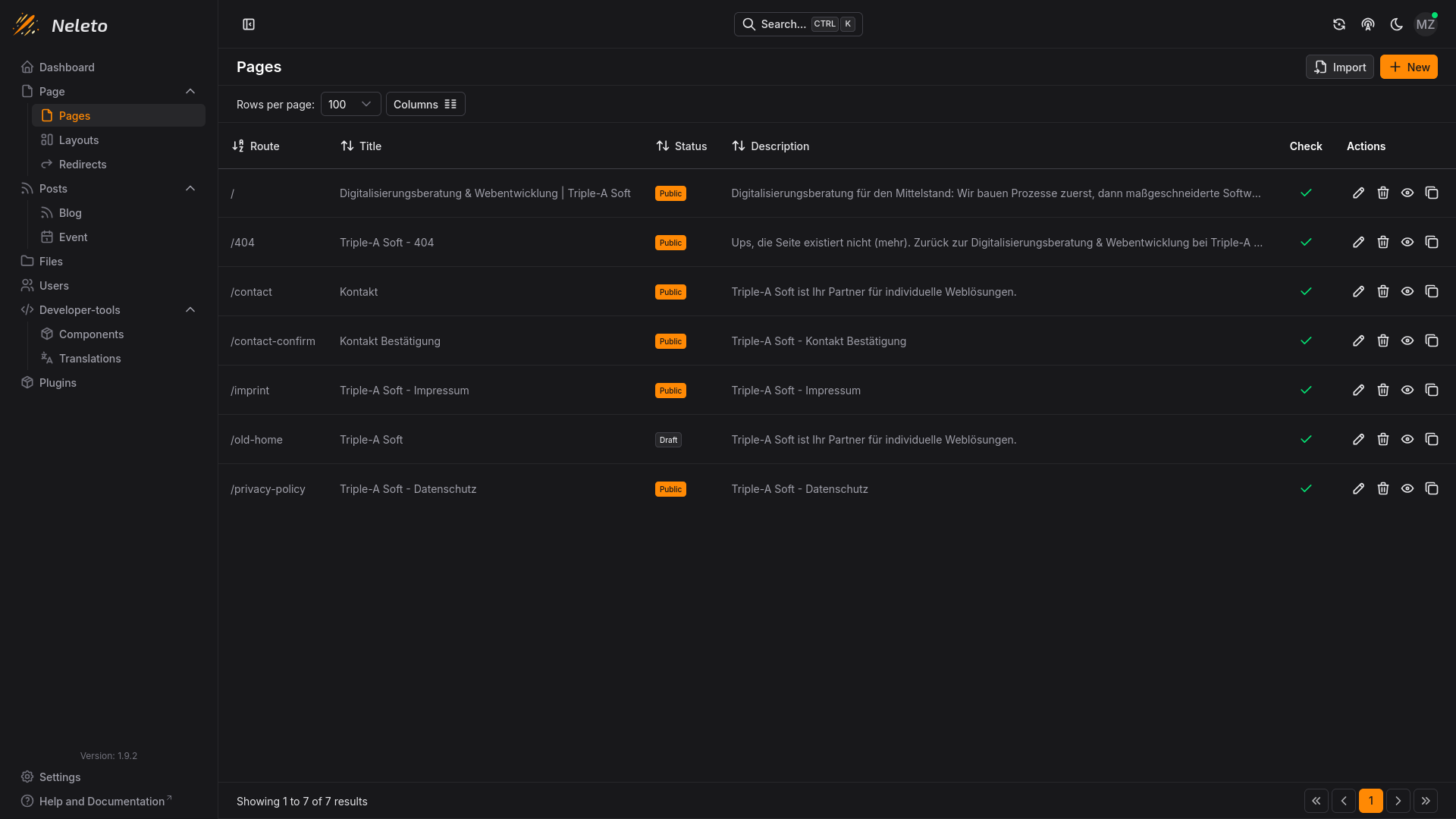Open the live broadcast icon in top bar
1456x819 pixels.
click(x=1367, y=24)
